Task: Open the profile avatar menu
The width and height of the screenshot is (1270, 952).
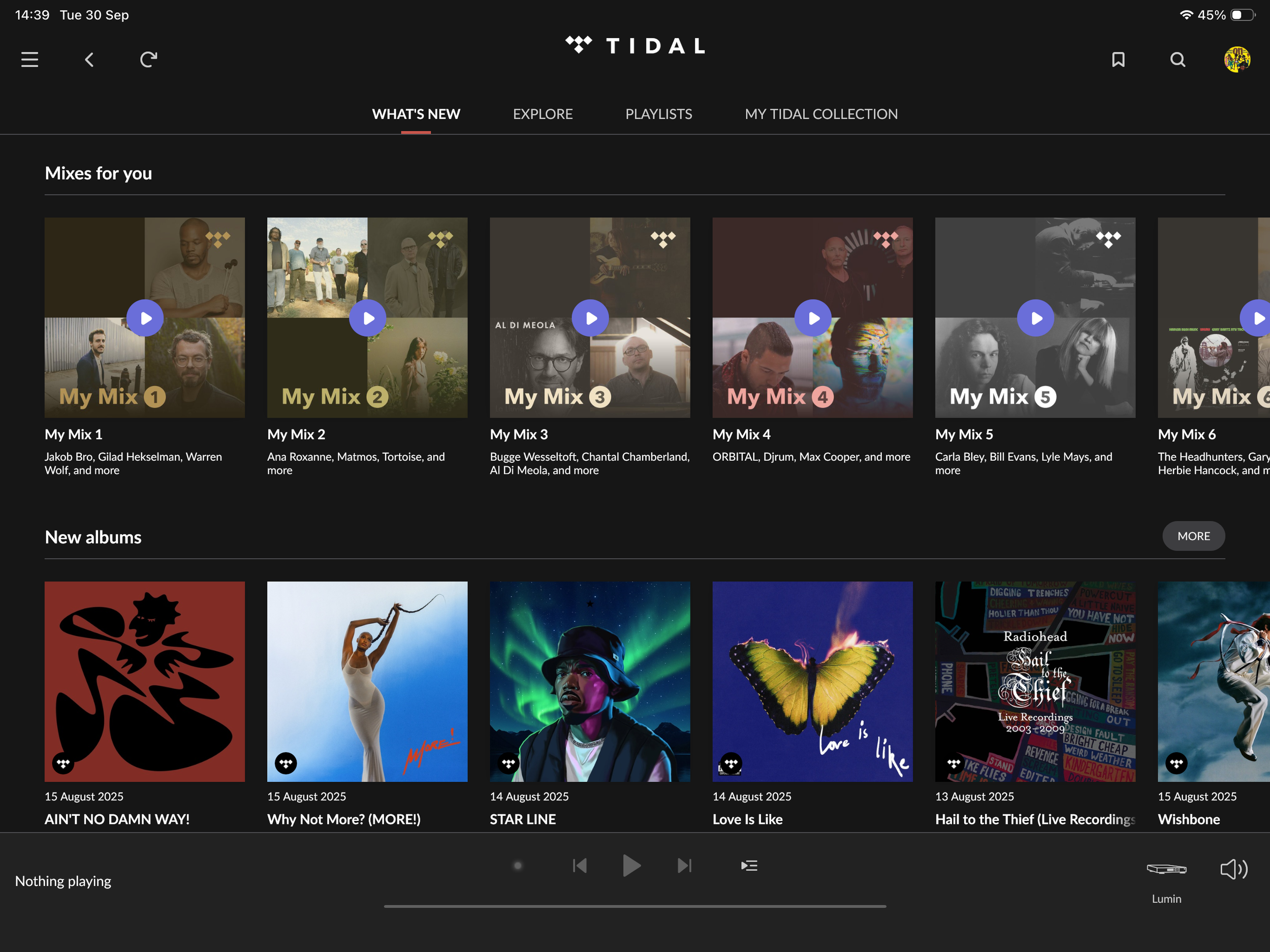Action: [x=1236, y=60]
